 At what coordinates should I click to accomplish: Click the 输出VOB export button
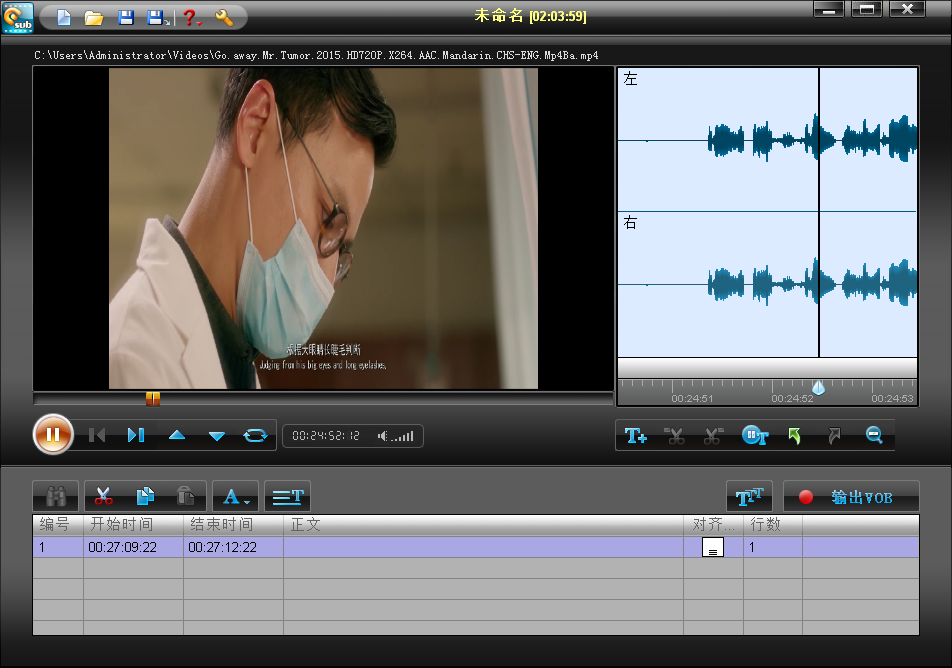(x=851, y=497)
